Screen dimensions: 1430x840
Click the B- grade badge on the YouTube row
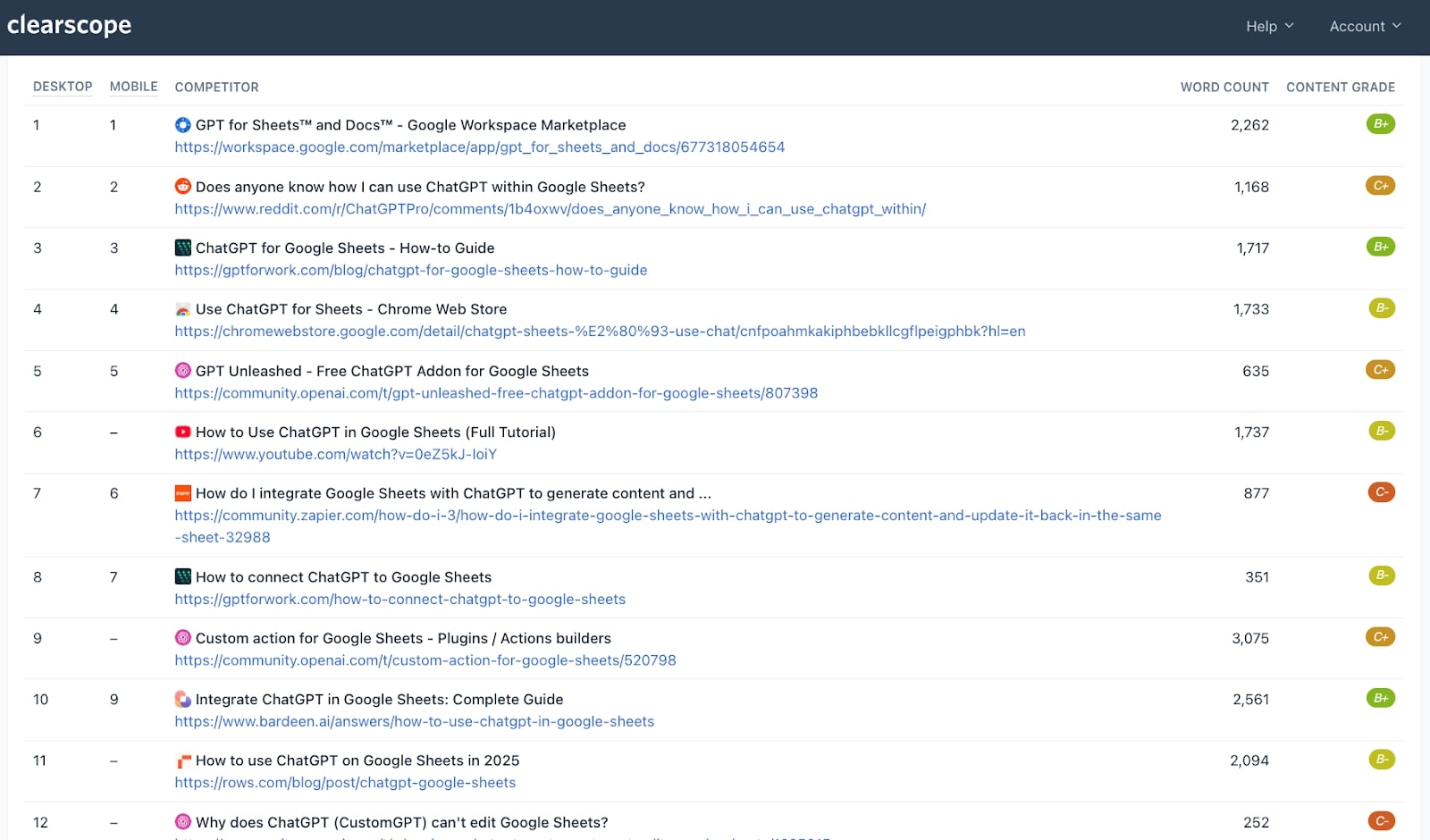point(1382,431)
